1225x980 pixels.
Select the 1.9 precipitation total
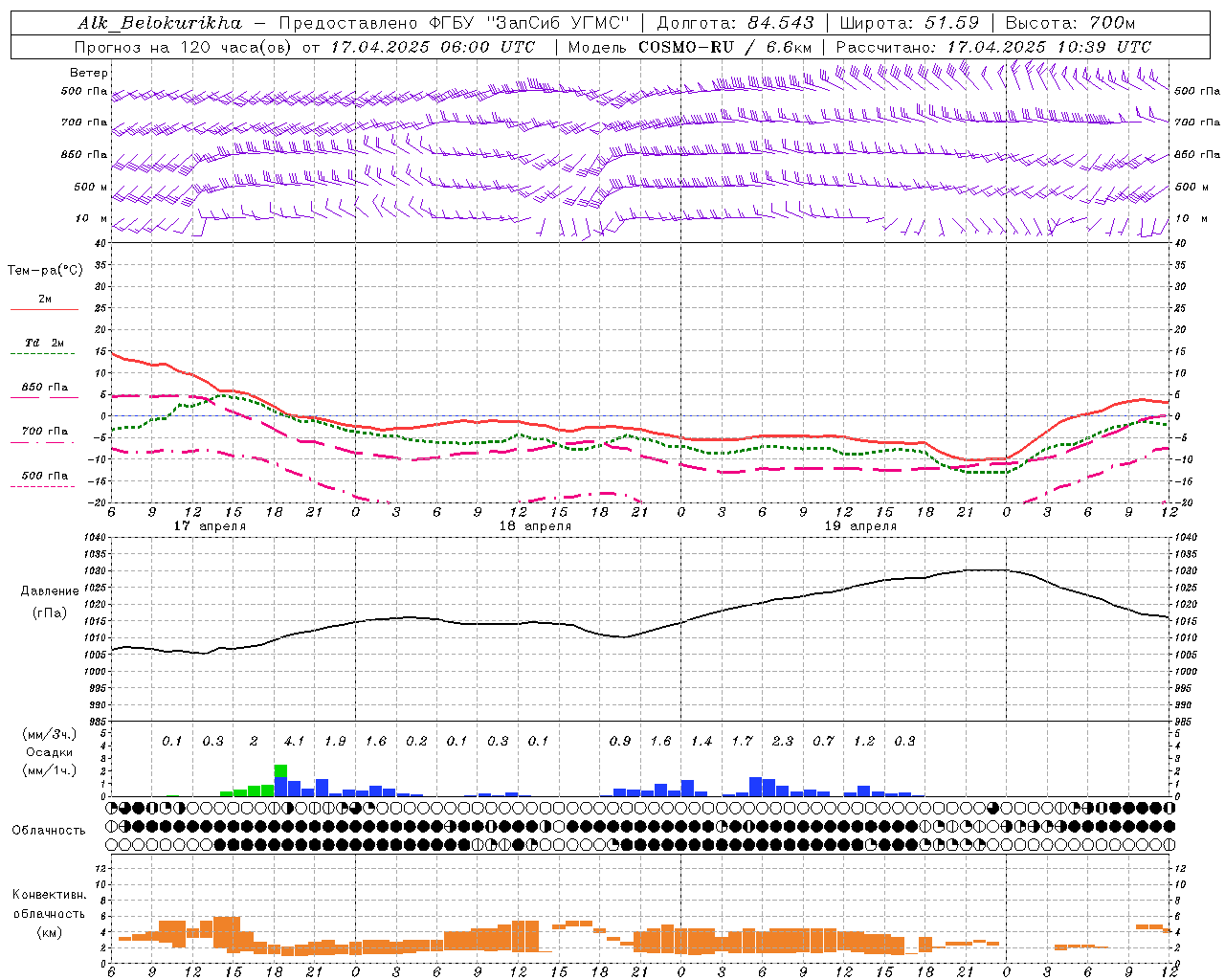coord(335,741)
